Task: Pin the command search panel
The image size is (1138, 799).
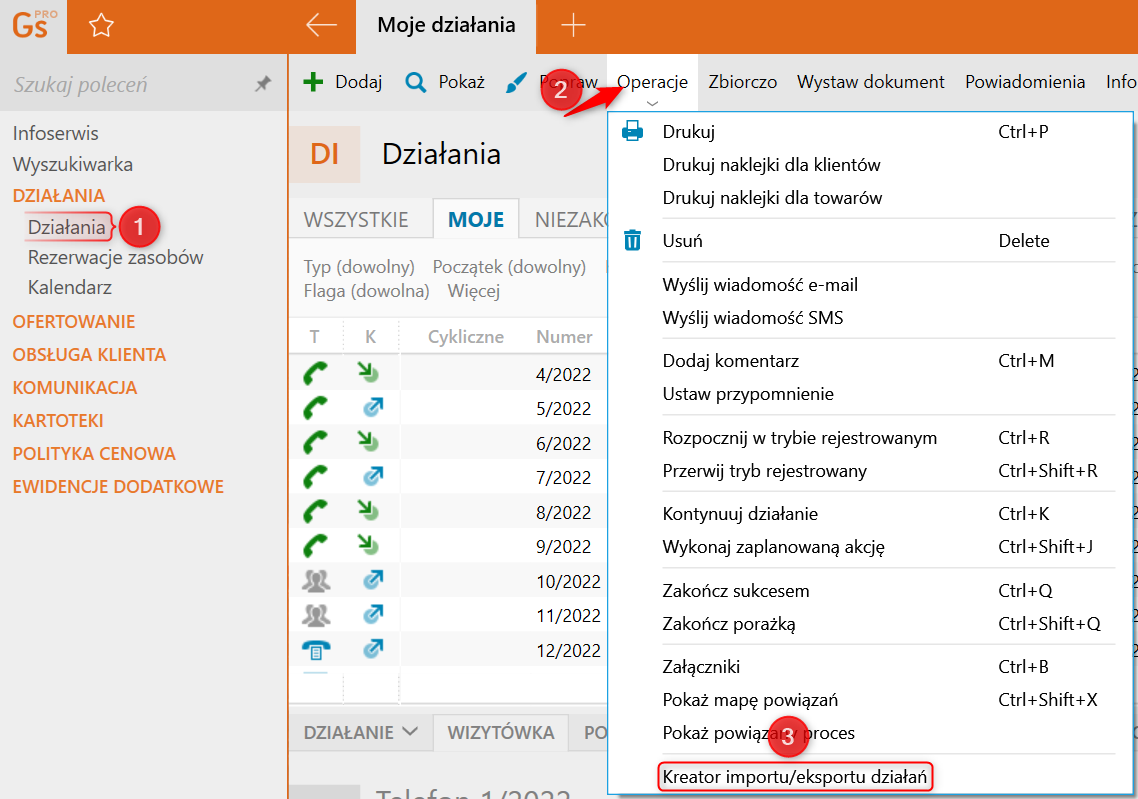Action: tap(263, 84)
